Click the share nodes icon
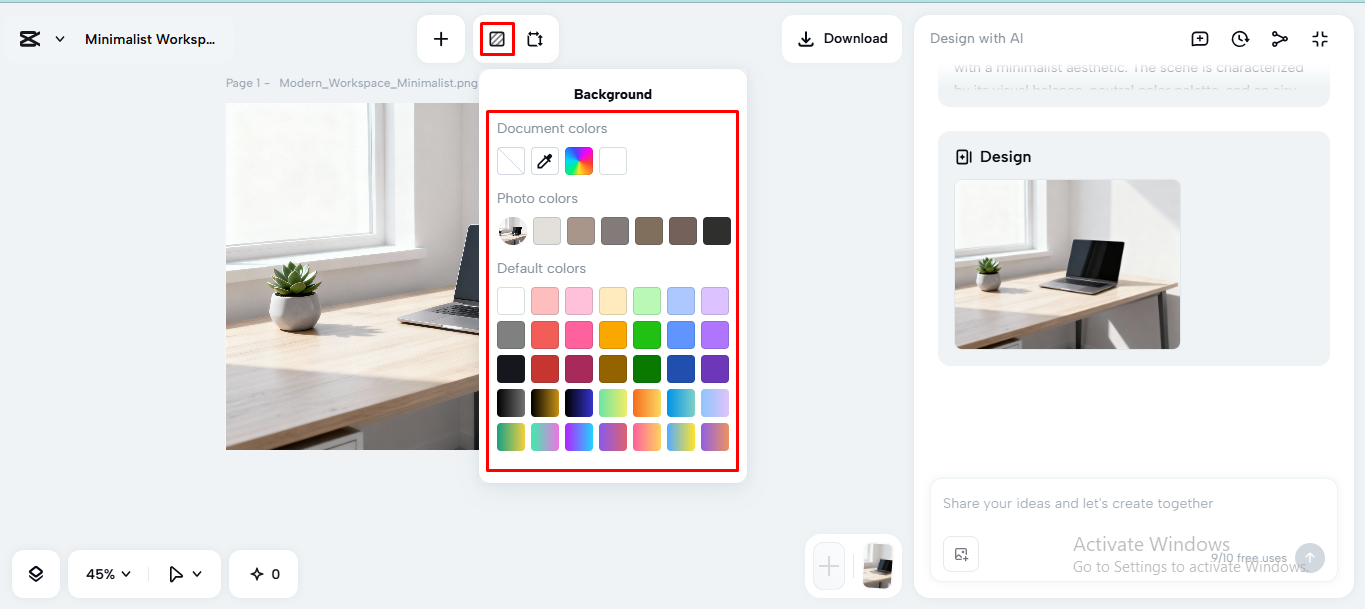The height and width of the screenshot is (609, 1365). click(x=1280, y=39)
